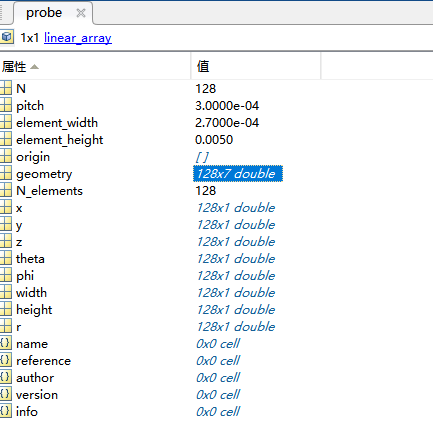The width and height of the screenshot is (433, 423).
Task: Select the height property name
Action: click(x=34, y=310)
